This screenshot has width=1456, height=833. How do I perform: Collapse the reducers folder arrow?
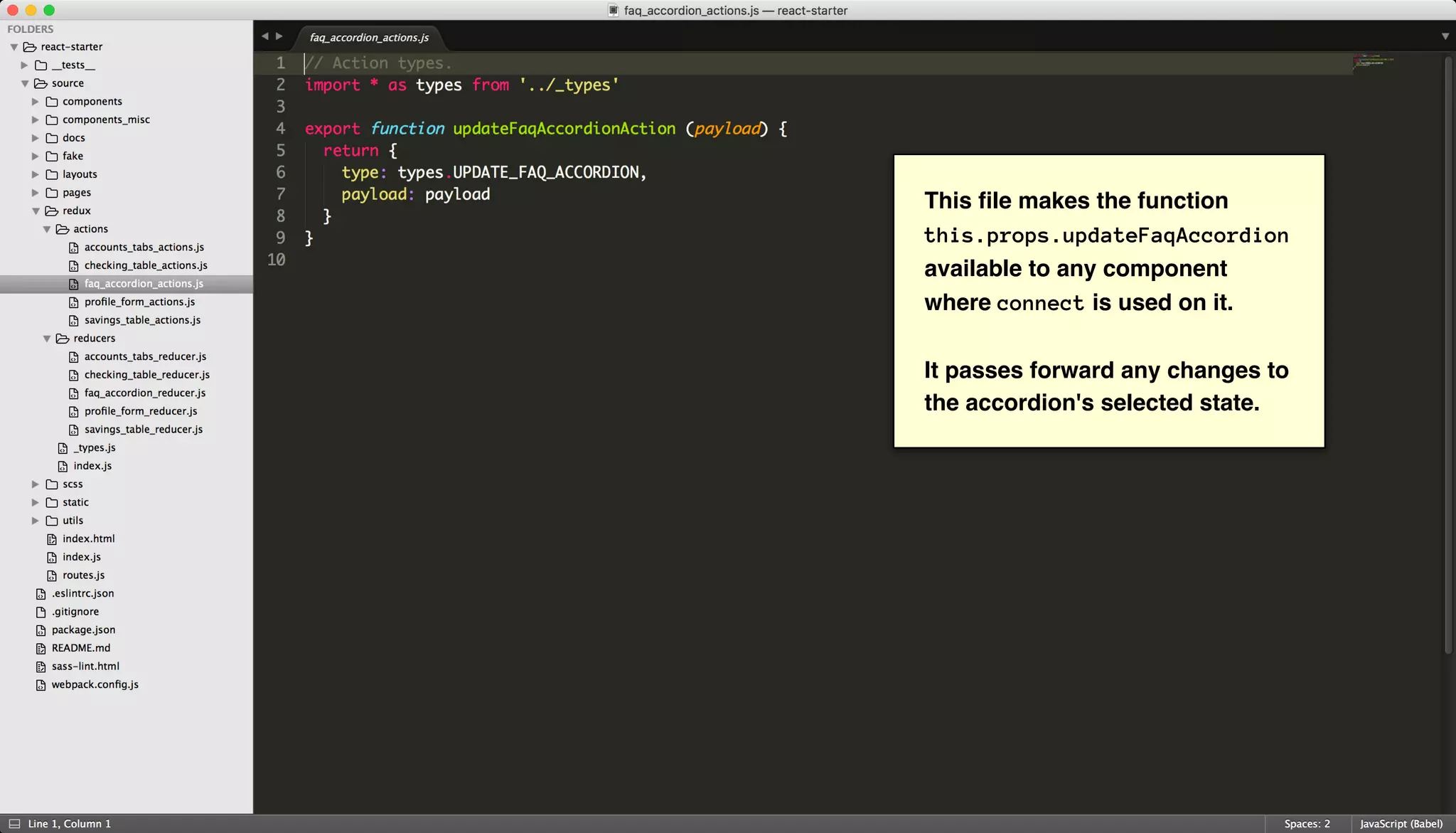(x=47, y=339)
